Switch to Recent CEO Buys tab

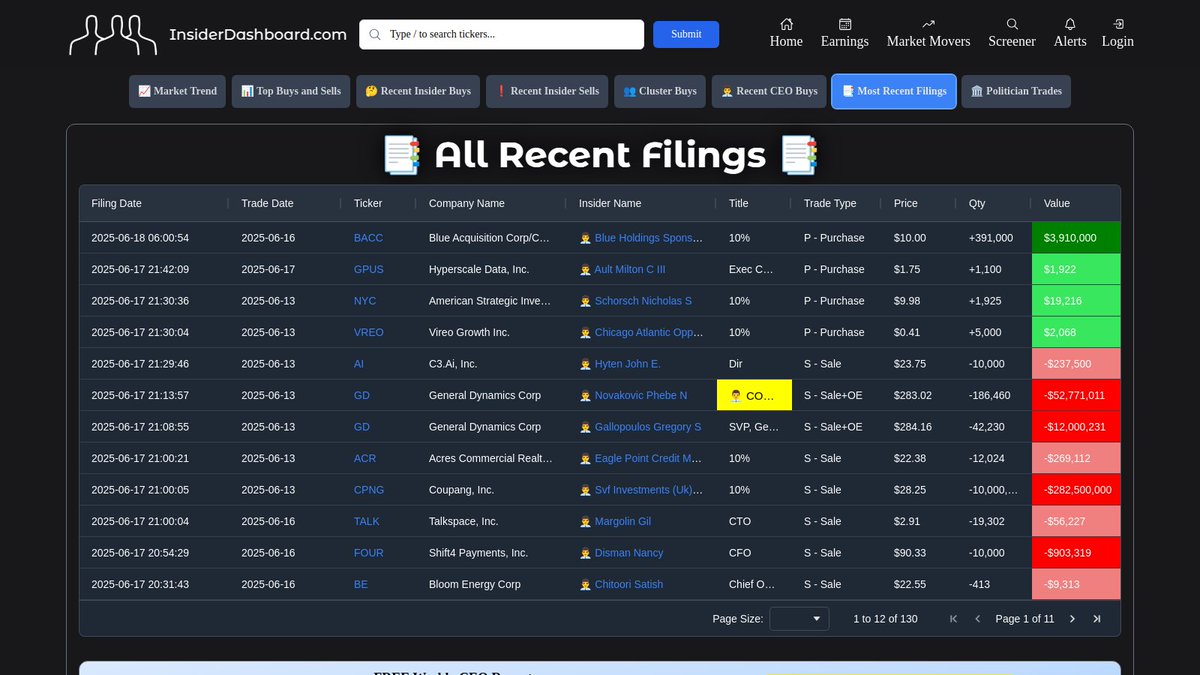tap(769, 91)
